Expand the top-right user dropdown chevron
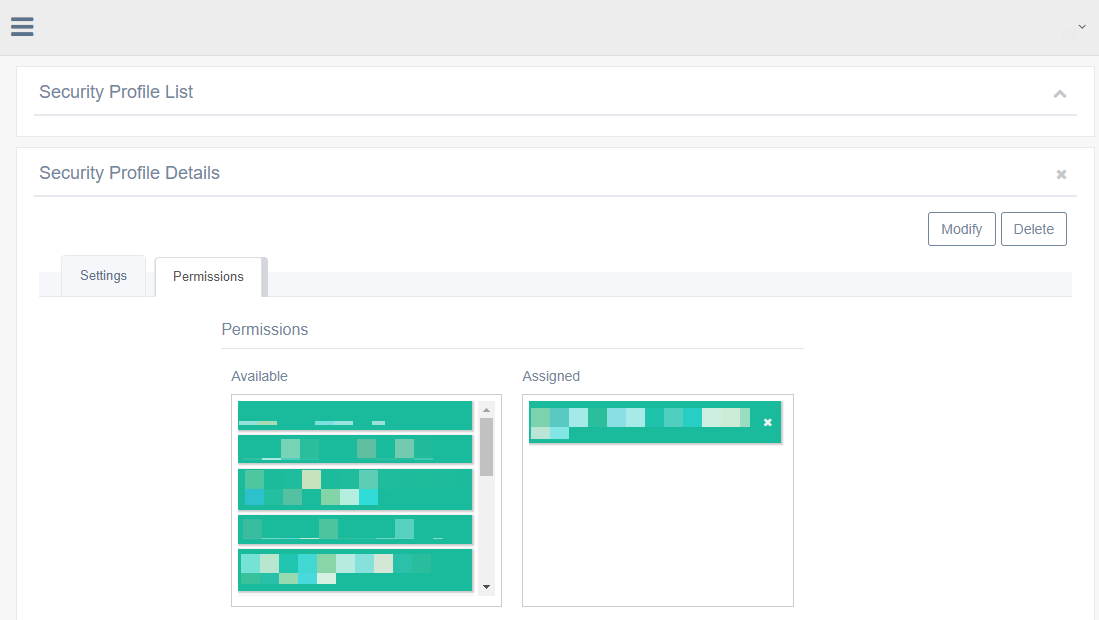Screen dimensions: 1099x620 1081,27
